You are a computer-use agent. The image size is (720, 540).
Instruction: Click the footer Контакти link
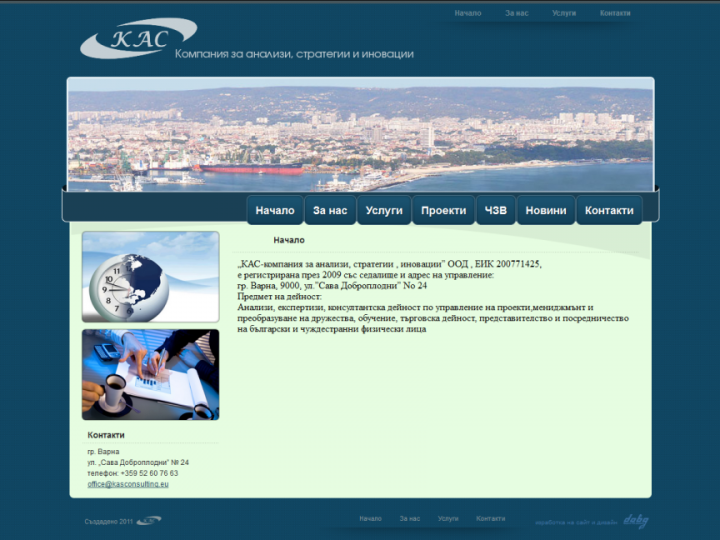tap(491, 518)
